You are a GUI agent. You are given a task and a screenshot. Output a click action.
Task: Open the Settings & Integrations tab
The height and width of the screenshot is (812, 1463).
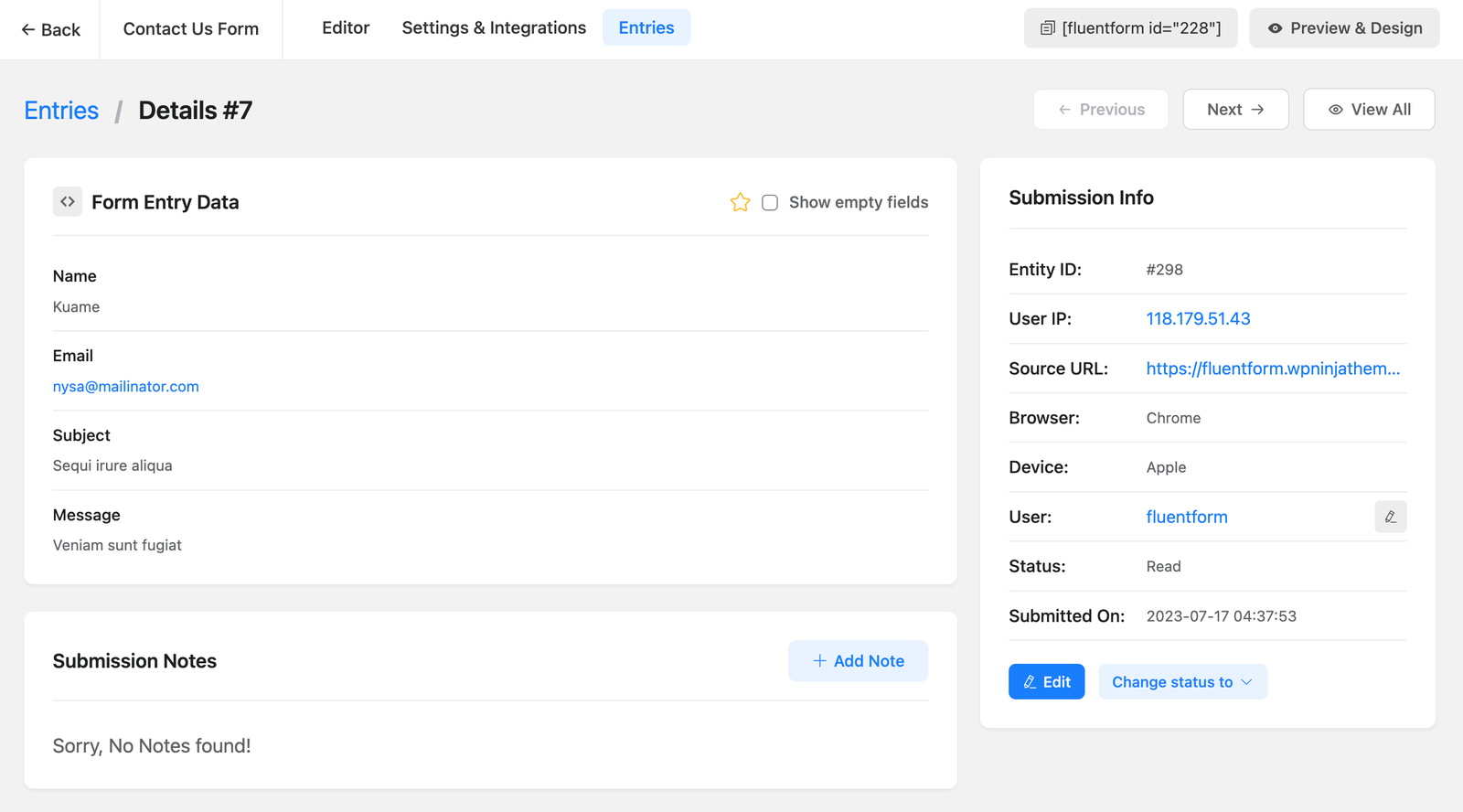pyautogui.click(x=494, y=28)
